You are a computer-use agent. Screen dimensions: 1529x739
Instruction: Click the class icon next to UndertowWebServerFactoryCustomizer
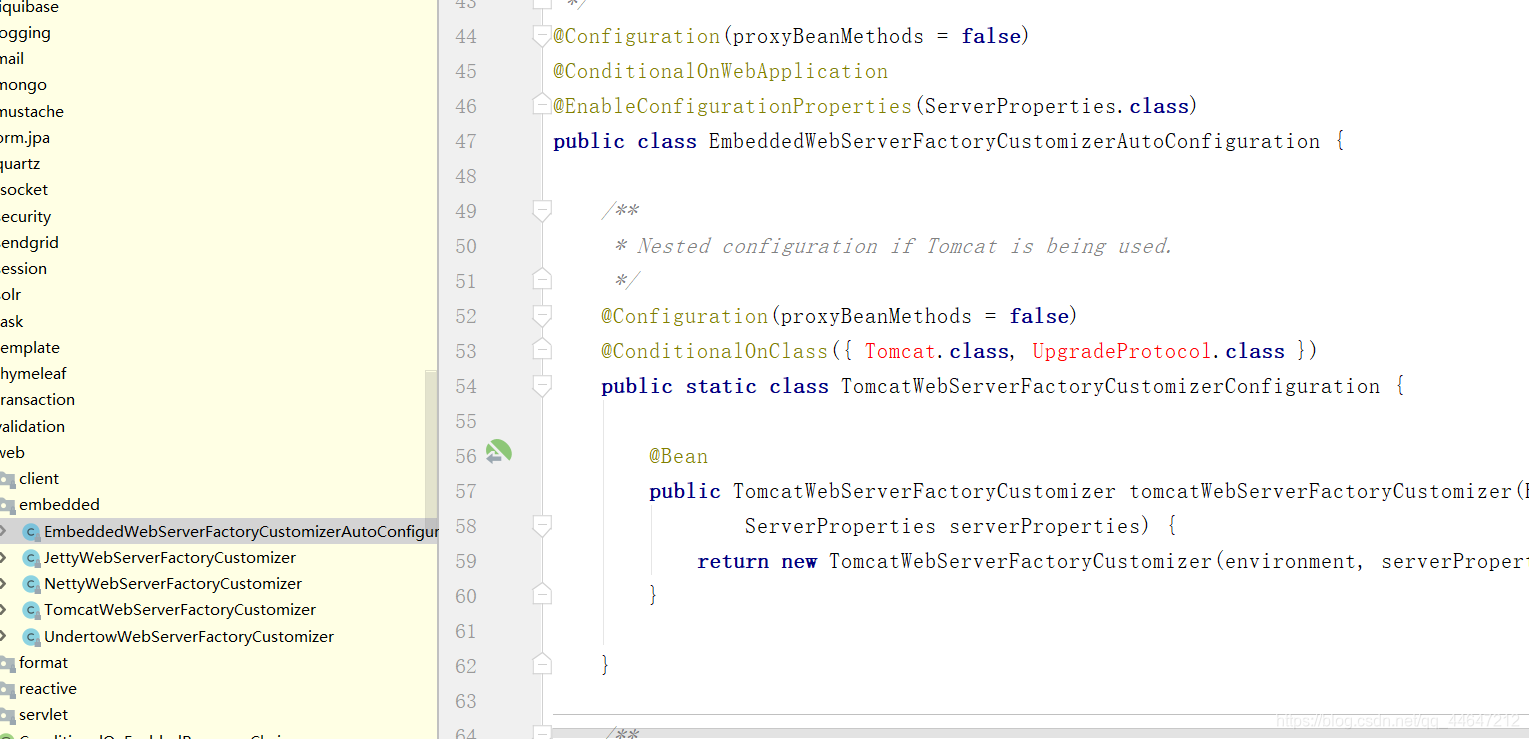click(31, 637)
